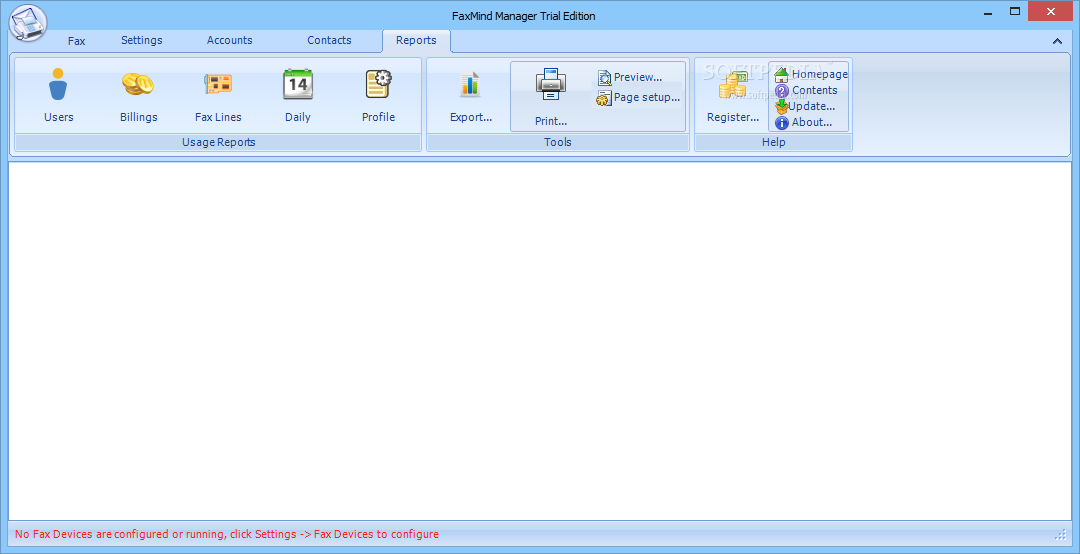Show the Fax Lines report

point(218,96)
